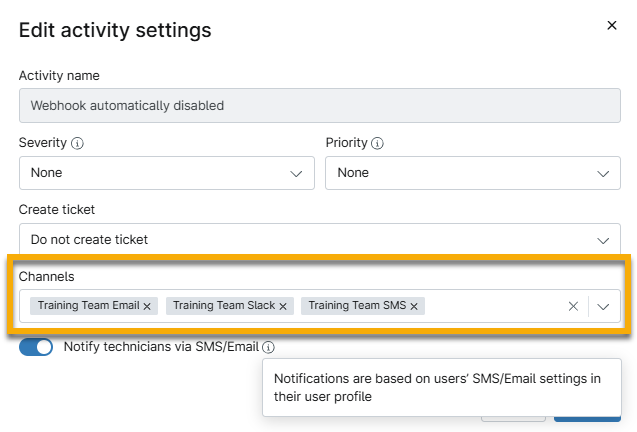This screenshot has height=432, width=637.
Task: Click the SMS/Email settings tooltip text
Action: (437, 388)
